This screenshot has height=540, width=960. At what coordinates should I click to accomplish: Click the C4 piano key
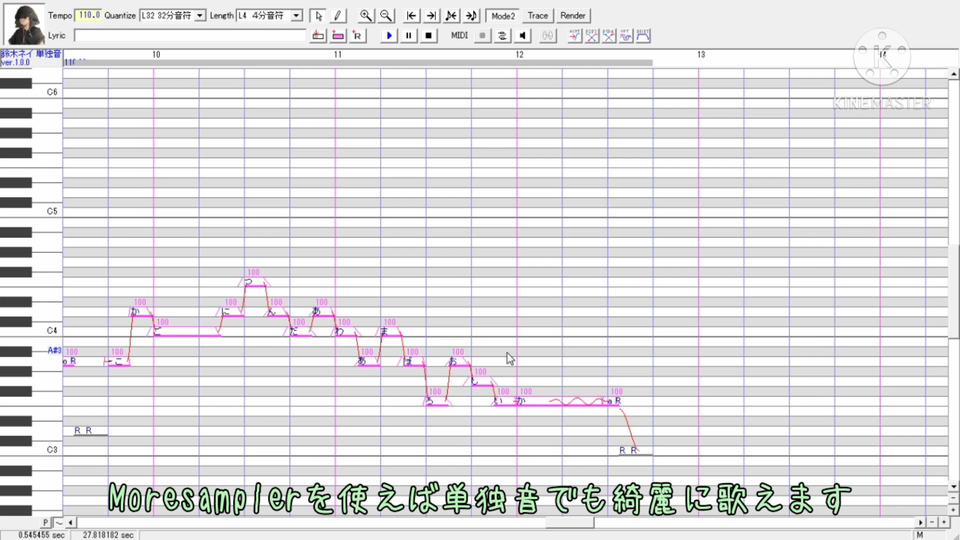(31, 331)
